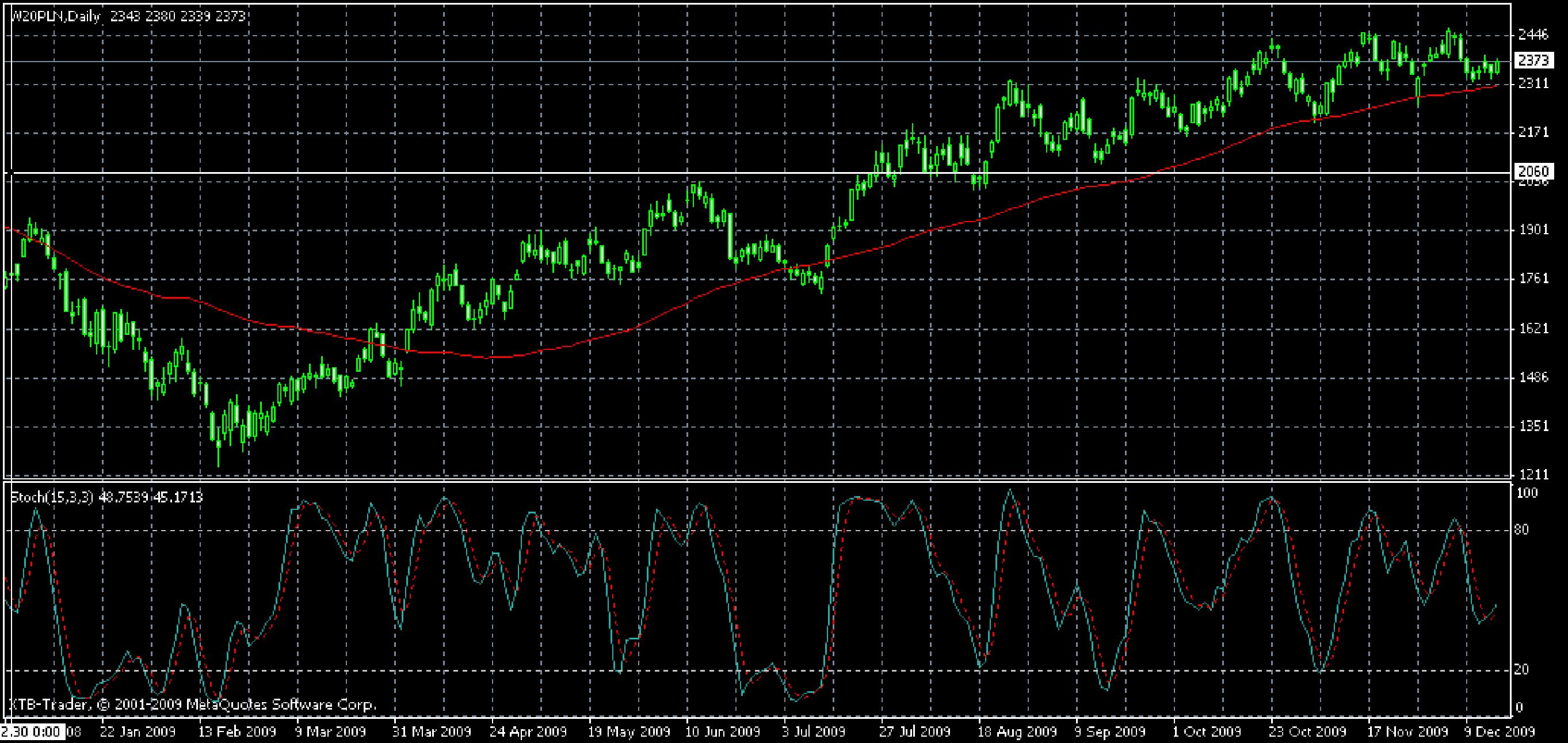Click the stochastic scale value 100

click(x=1527, y=493)
